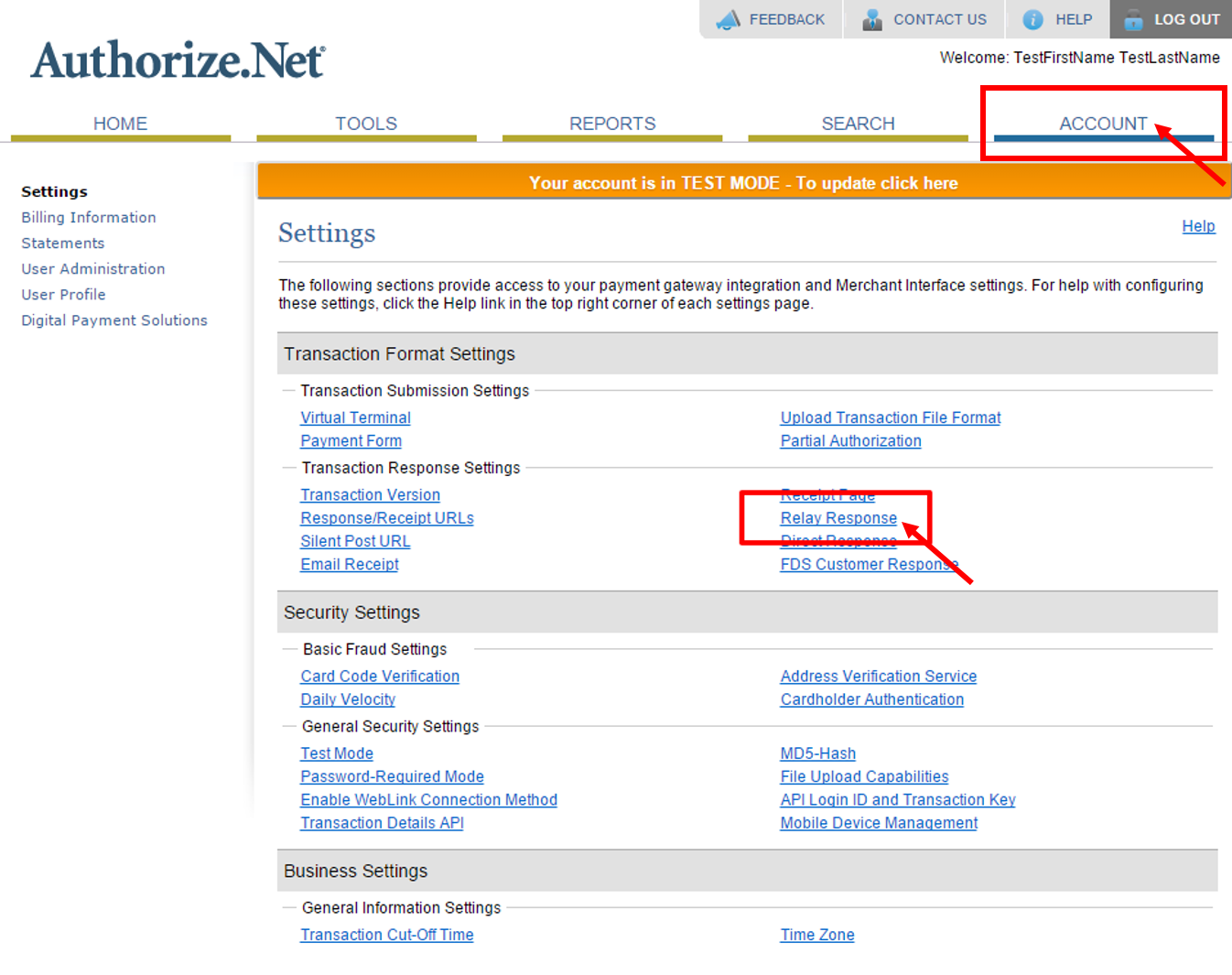Set the Transaction Cut-Off Time
Screen dimensions: 1232x975
pyautogui.click(x=386, y=934)
